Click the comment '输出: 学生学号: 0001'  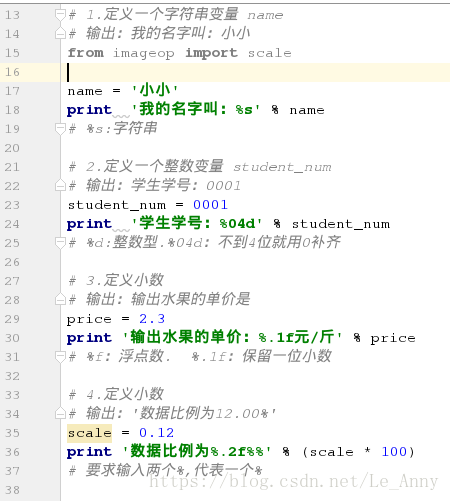(163, 185)
